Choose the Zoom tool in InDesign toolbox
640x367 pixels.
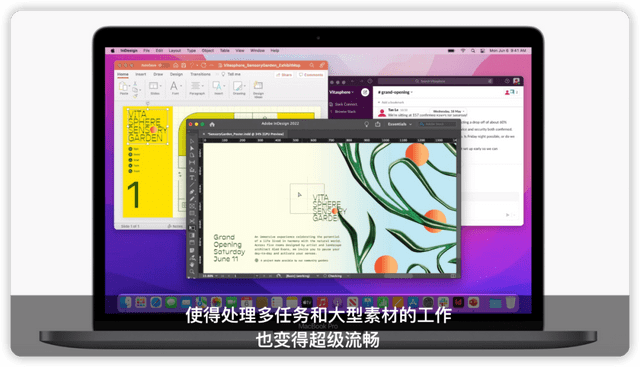click(192, 271)
